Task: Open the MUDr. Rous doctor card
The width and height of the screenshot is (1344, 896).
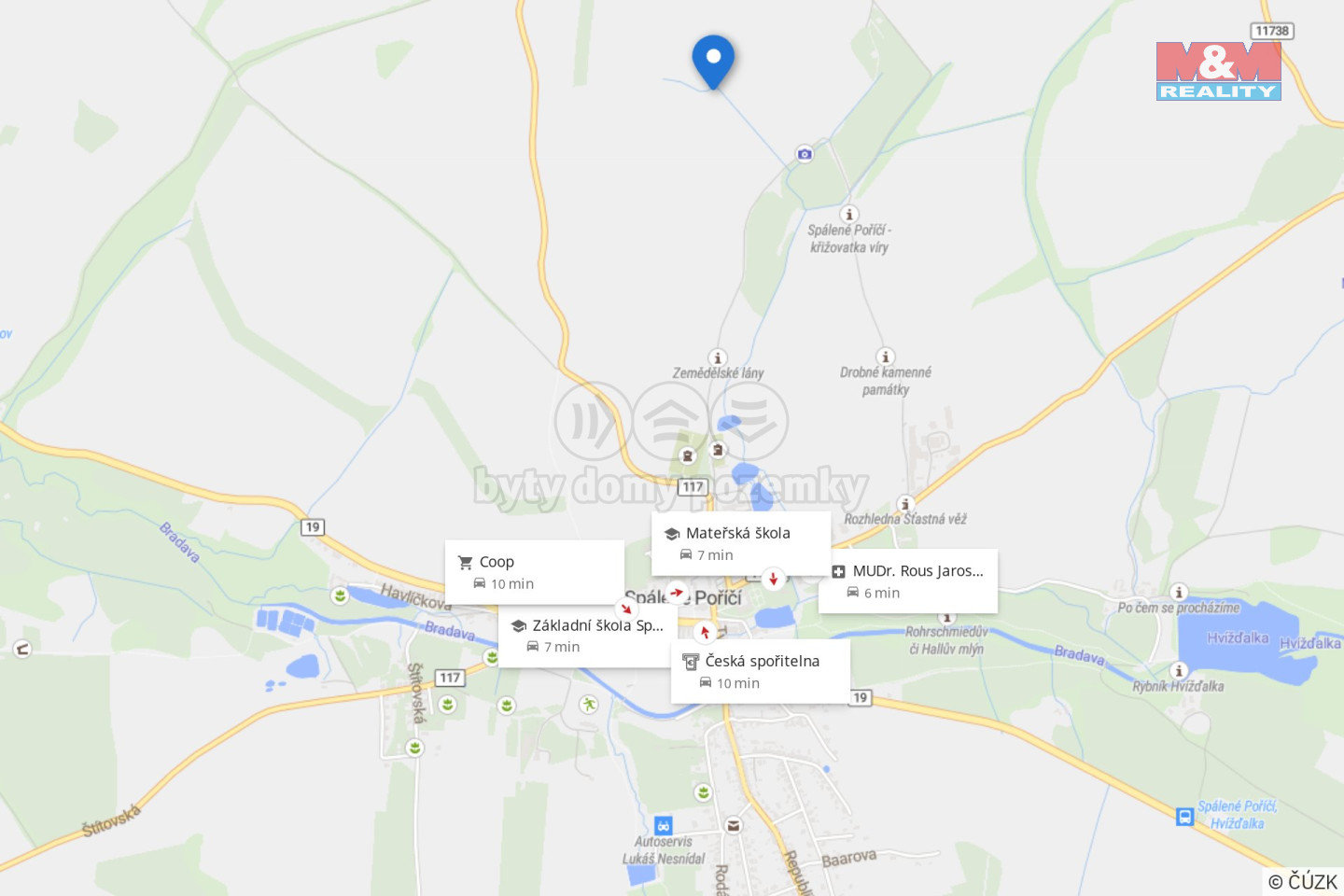Action: pyautogui.click(x=908, y=581)
